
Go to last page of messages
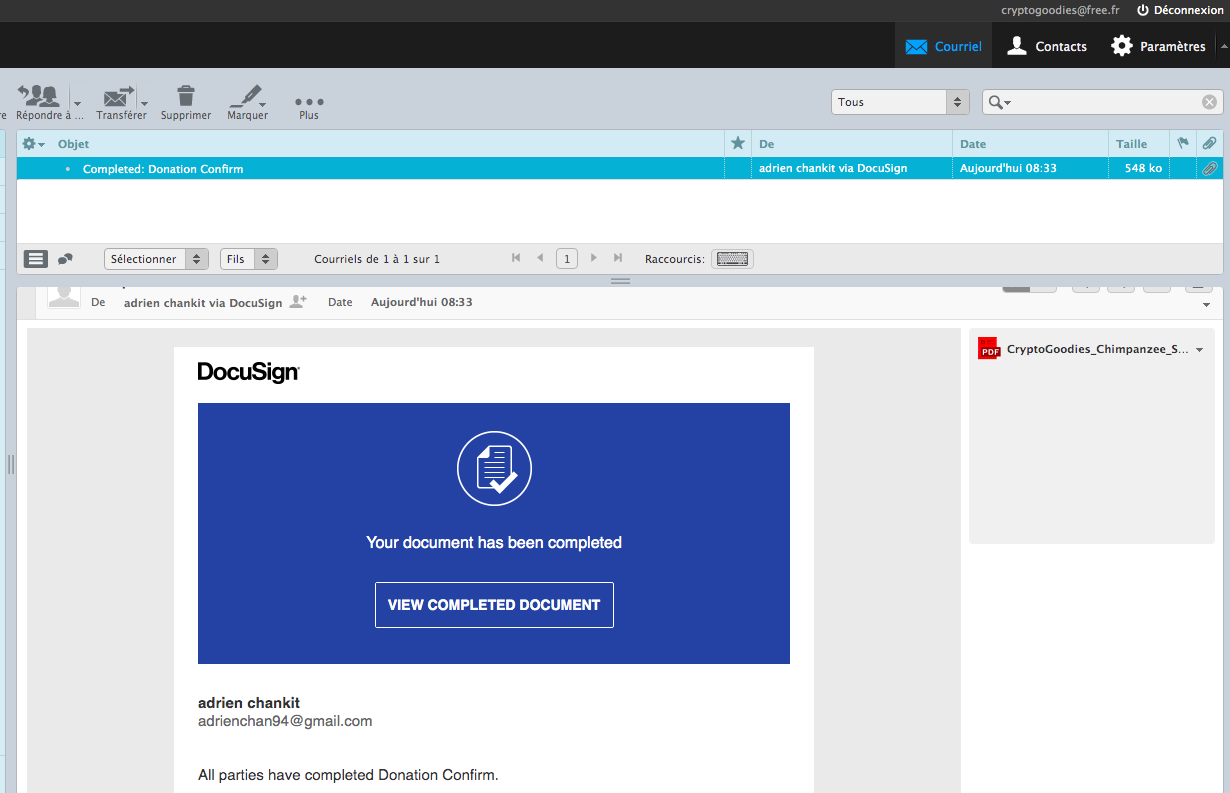coord(618,258)
